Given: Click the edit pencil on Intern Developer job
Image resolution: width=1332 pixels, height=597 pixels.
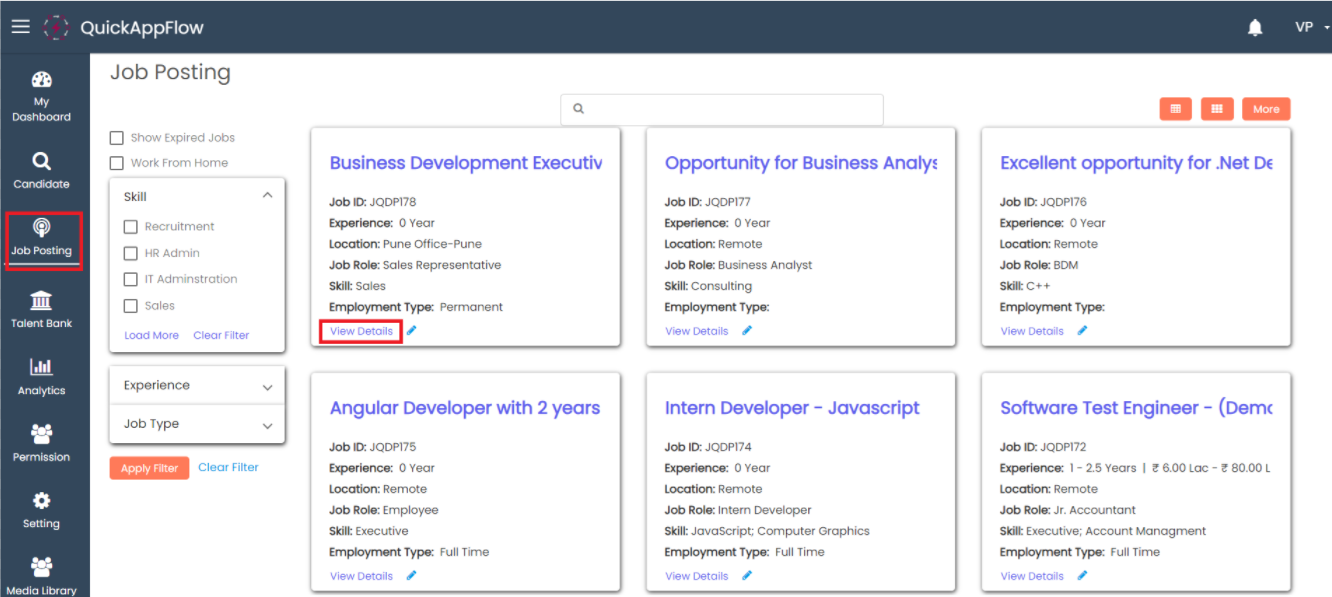Looking at the screenshot, I should (x=747, y=576).
